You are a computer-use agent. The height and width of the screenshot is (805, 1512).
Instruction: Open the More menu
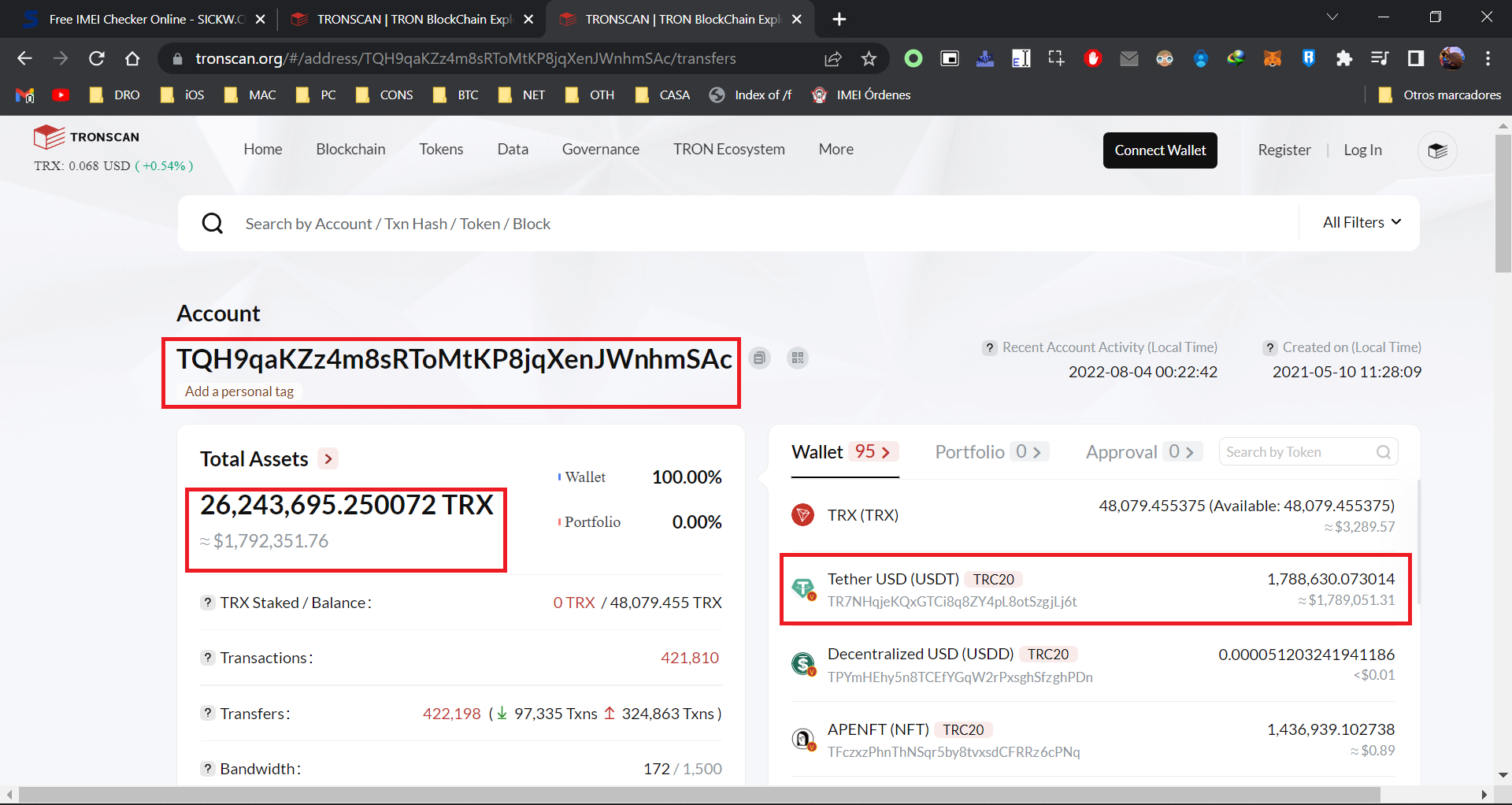click(x=836, y=150)
